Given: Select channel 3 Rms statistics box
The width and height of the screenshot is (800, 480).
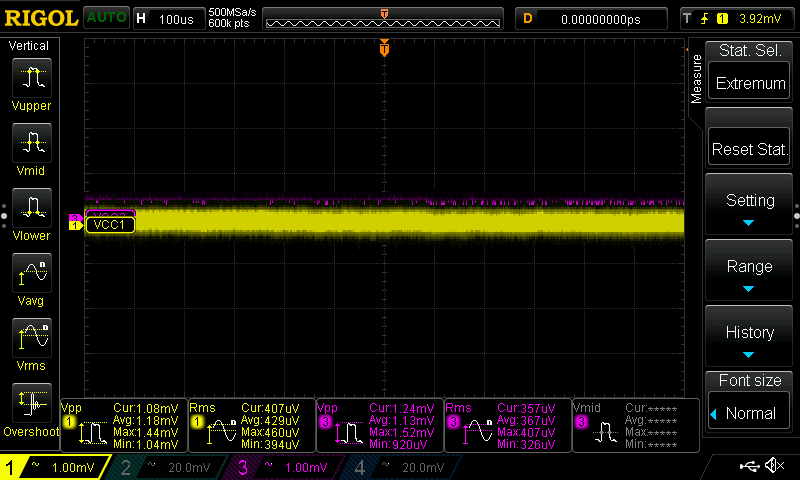Looking at the screenshot, I should pos(508,425).
